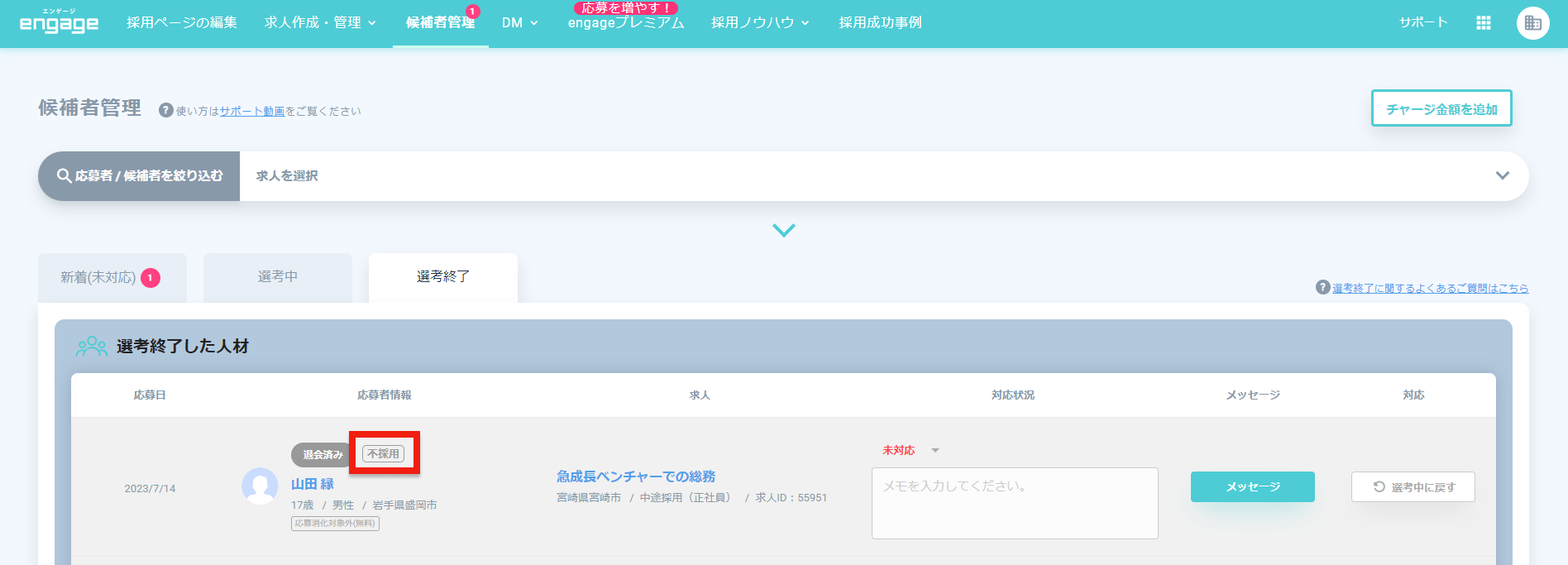1568x565 pixels.
Task: Click the date 2023/7/14
Action: 150,488
